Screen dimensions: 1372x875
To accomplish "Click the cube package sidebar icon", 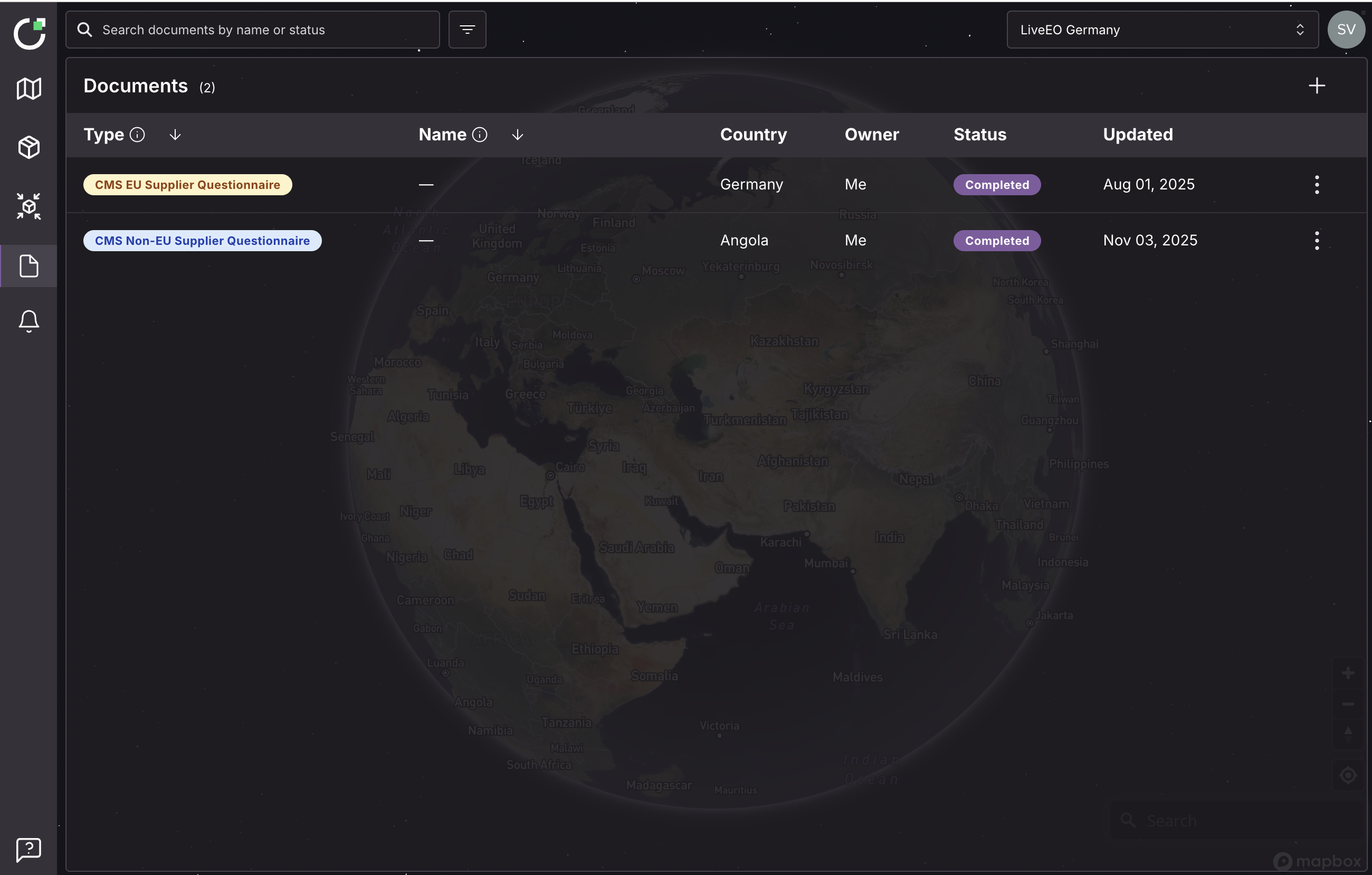I will [x=28, y=147].
